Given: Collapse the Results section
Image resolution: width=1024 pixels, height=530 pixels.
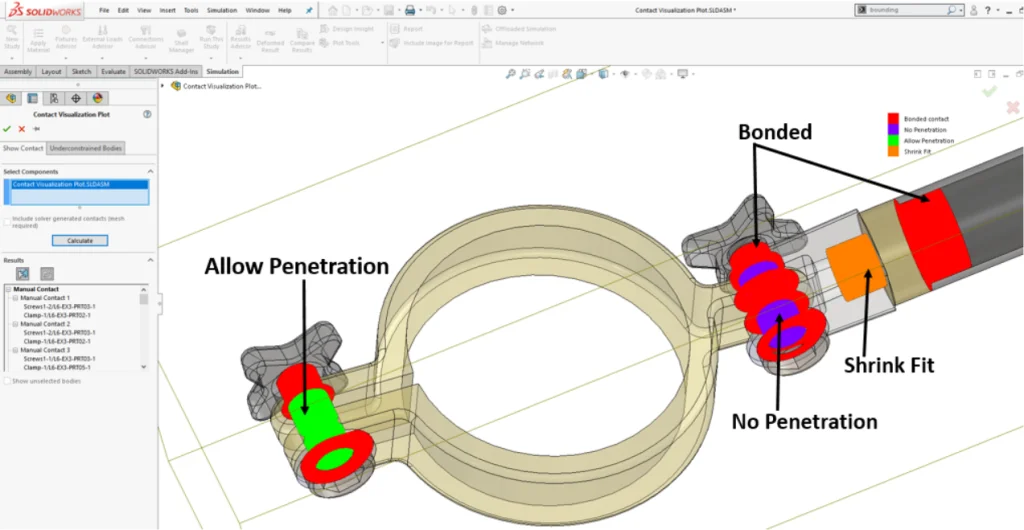Looking at the screenshot, I should 150,260.
